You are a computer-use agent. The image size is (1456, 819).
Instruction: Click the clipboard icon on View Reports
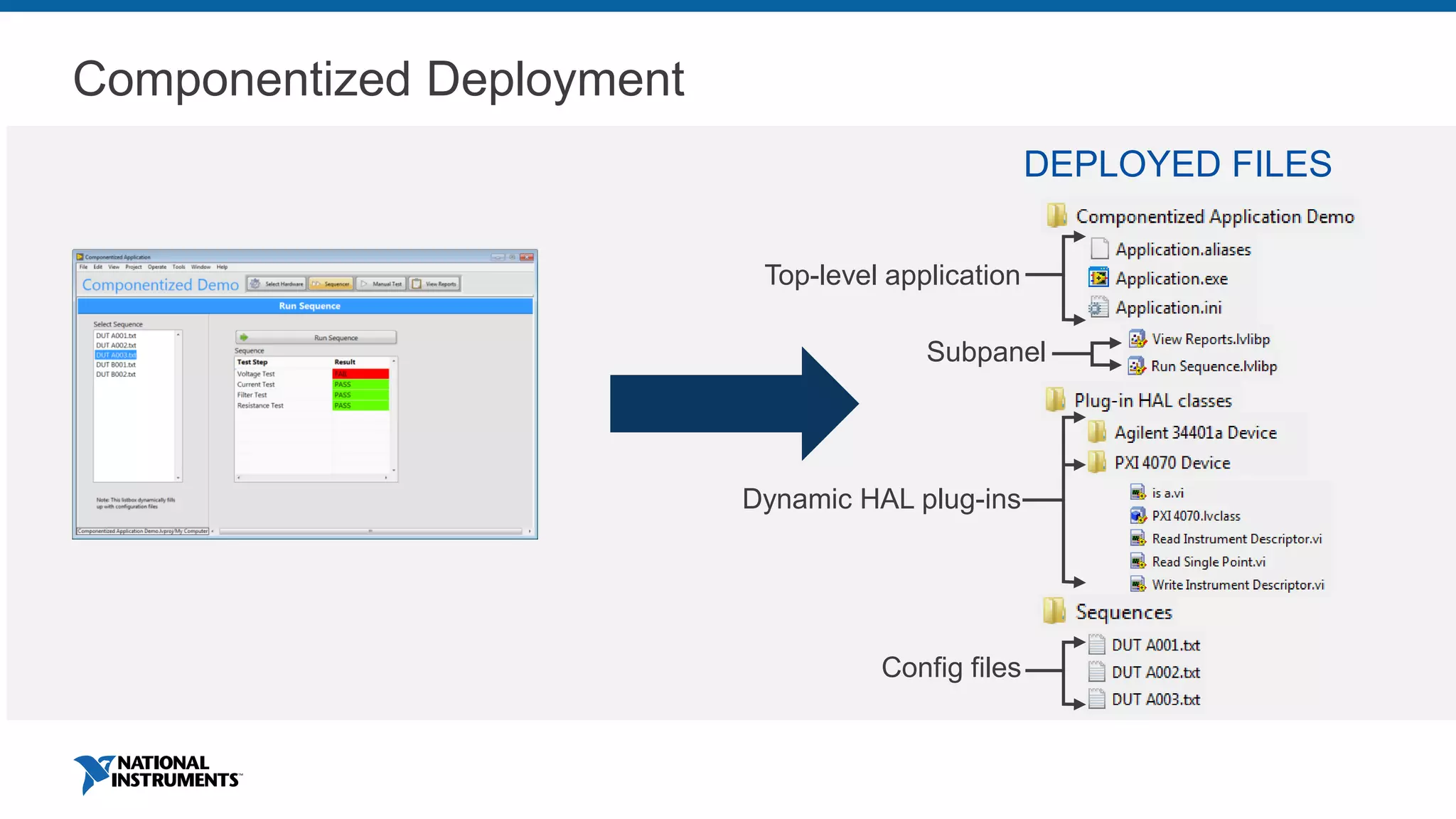[x=417, y=284]
